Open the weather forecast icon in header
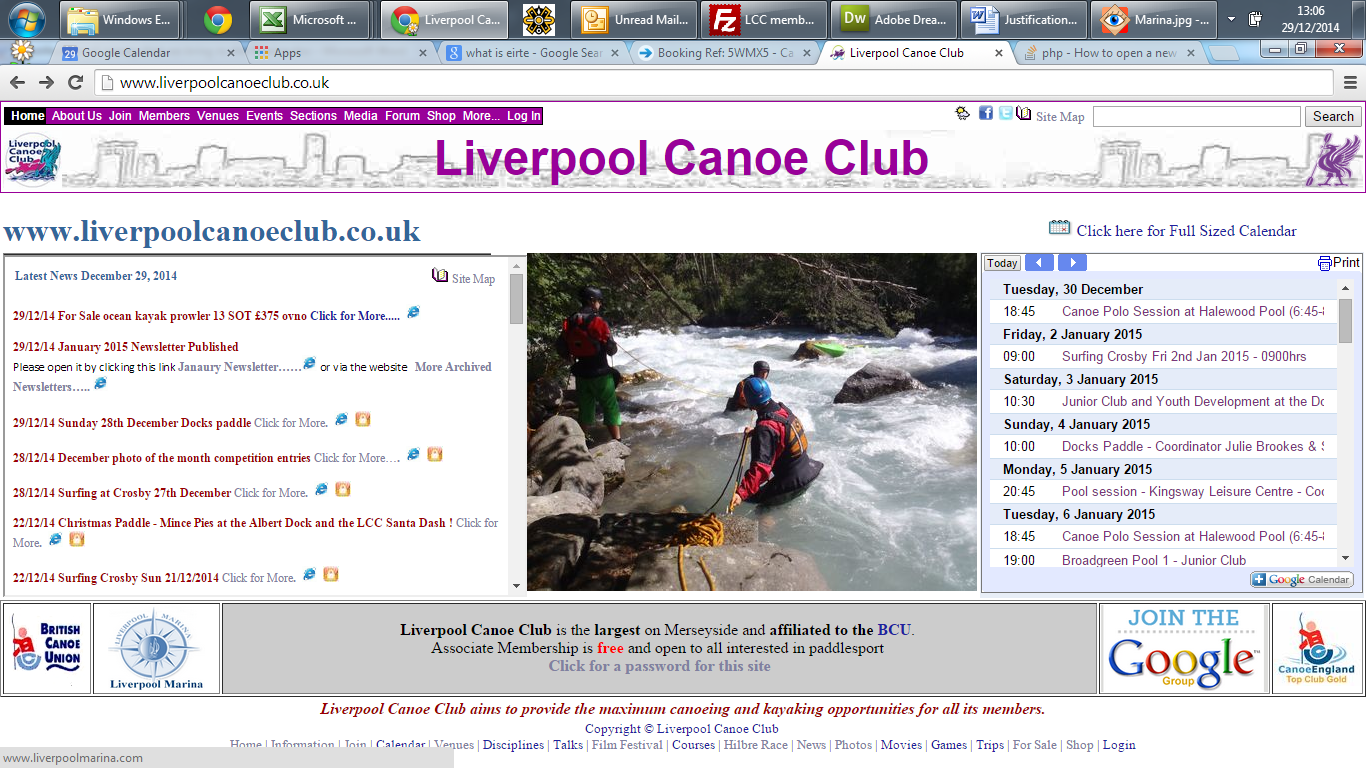 [962, 113]
